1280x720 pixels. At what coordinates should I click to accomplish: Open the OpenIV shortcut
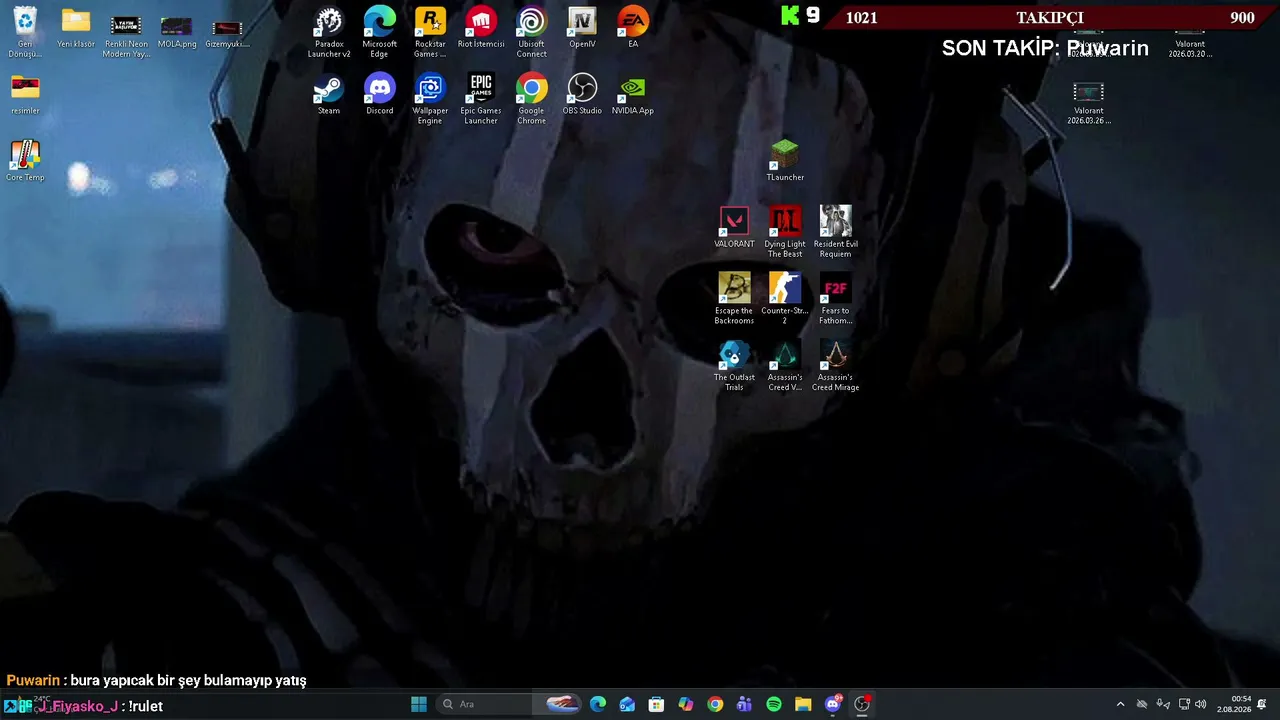tap(582, 28)
